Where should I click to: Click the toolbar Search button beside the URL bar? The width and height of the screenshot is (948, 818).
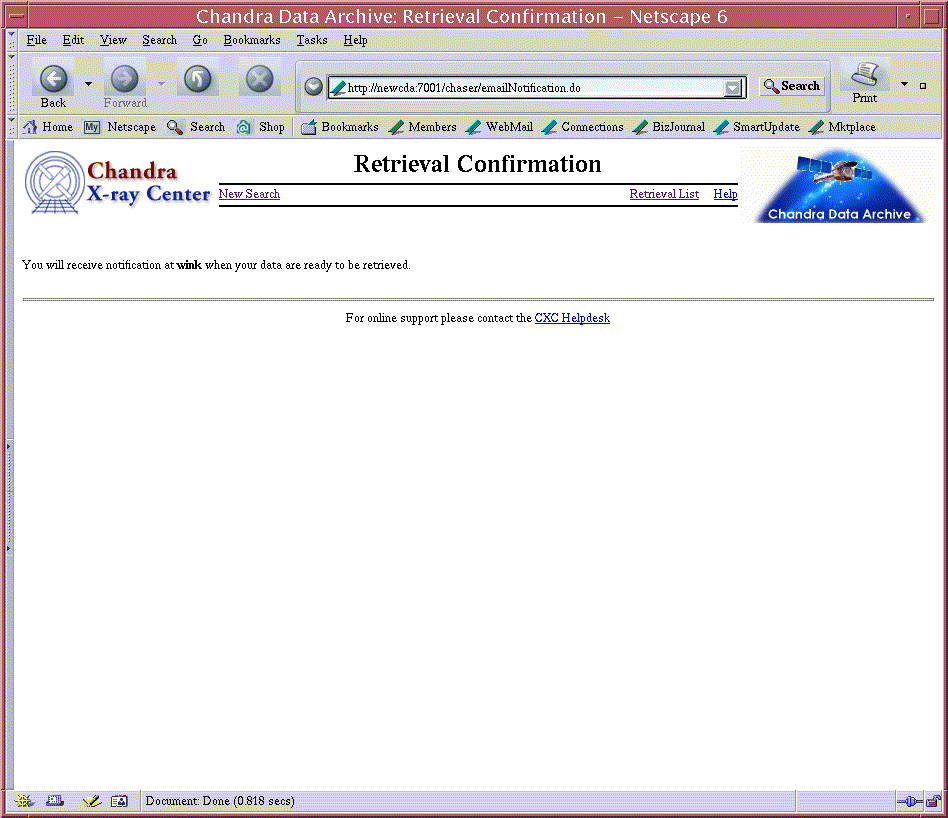pos(791,86)
